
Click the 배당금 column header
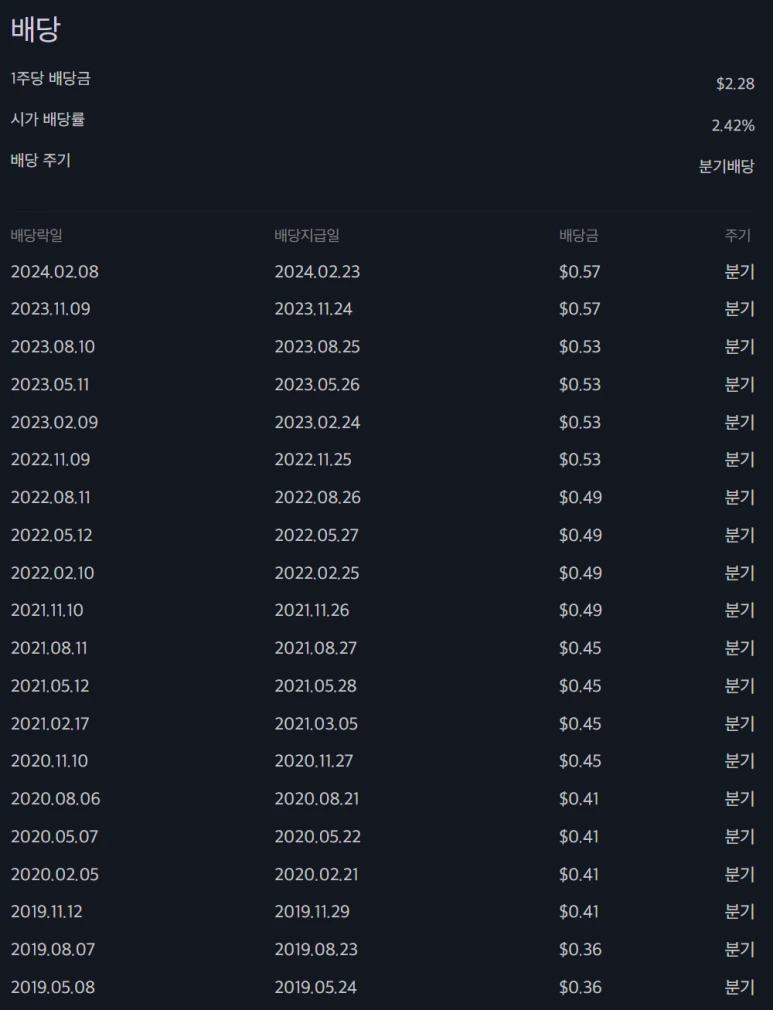point(578,235)
